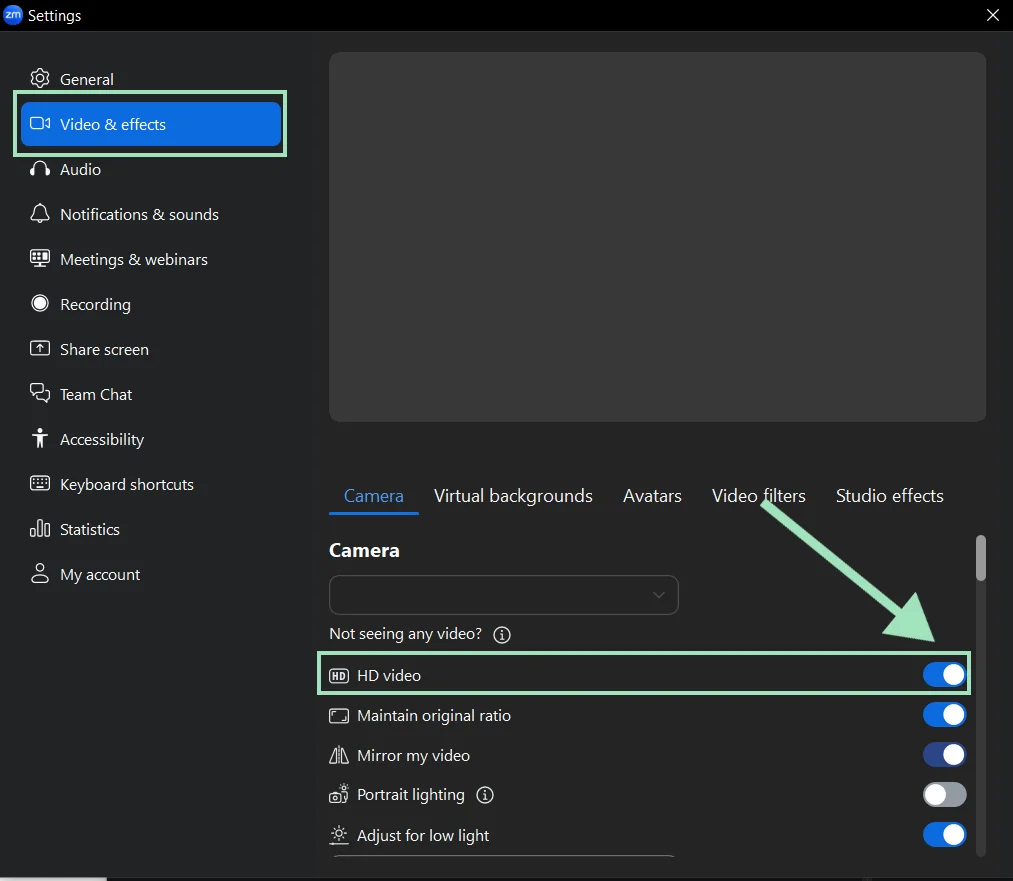
Task: Click the HD badge icon beside HD video
Action: [x=339, y=676]
